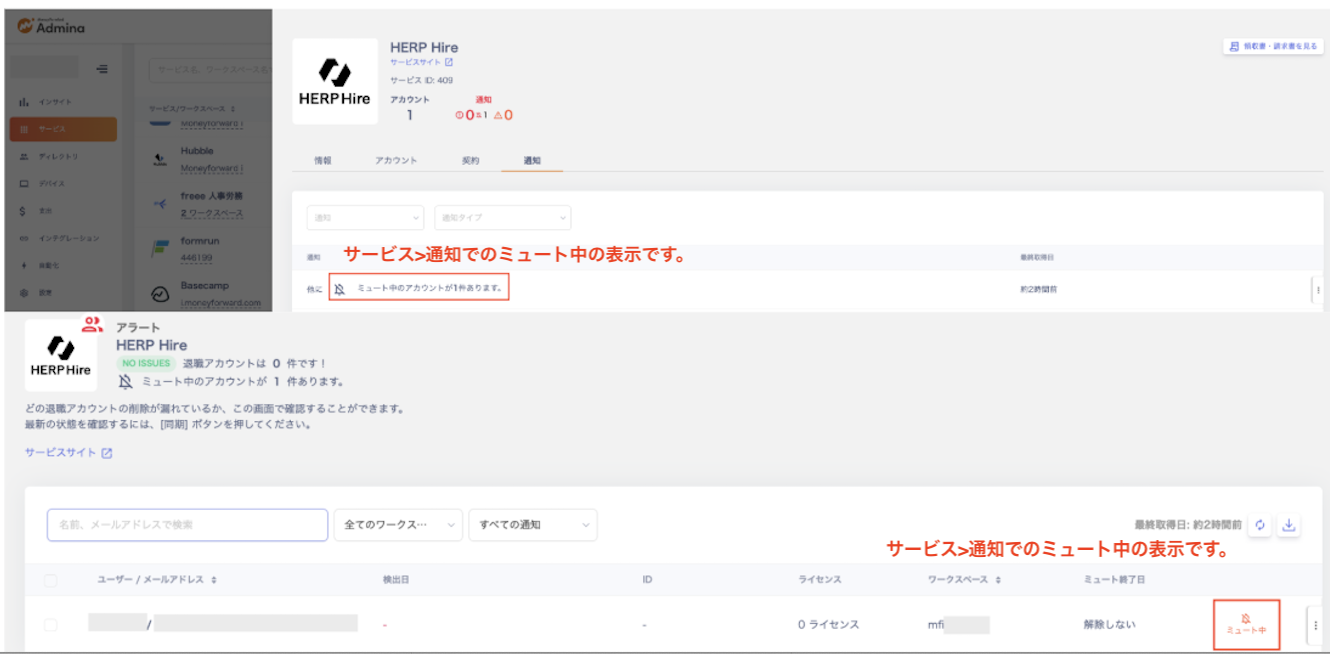Viewport: 1330px width, 654px height.
Task: Click the sync refresh icon button
Action: point(1260,525)
